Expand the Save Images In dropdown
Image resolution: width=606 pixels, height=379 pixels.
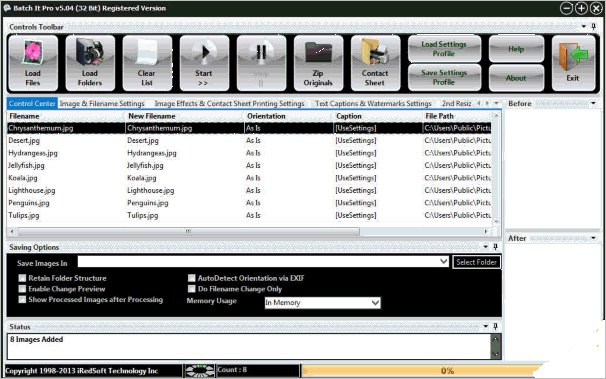(444, 262)
